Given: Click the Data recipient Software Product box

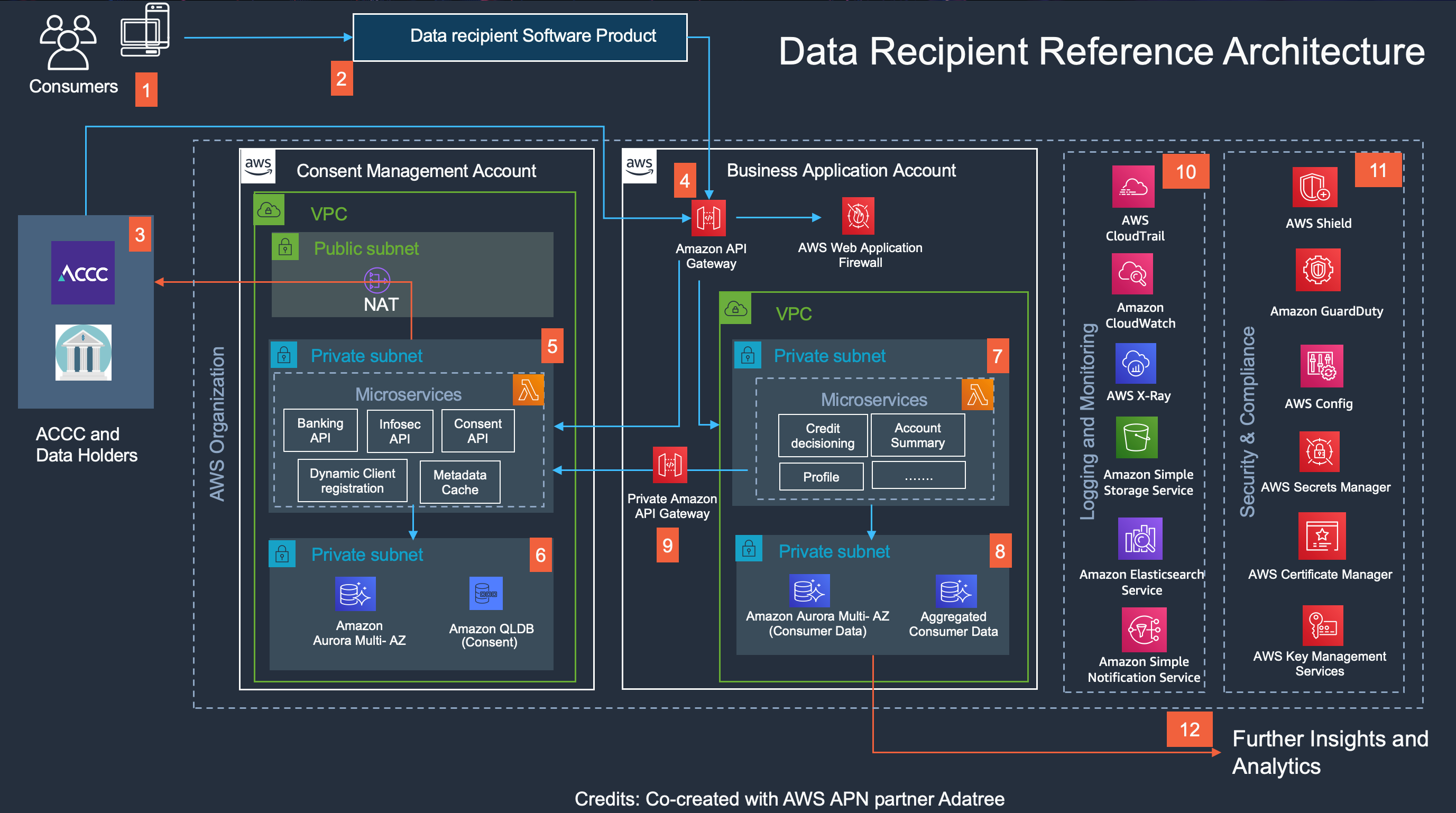Looking at the screenshot, I should click(520, 36).
